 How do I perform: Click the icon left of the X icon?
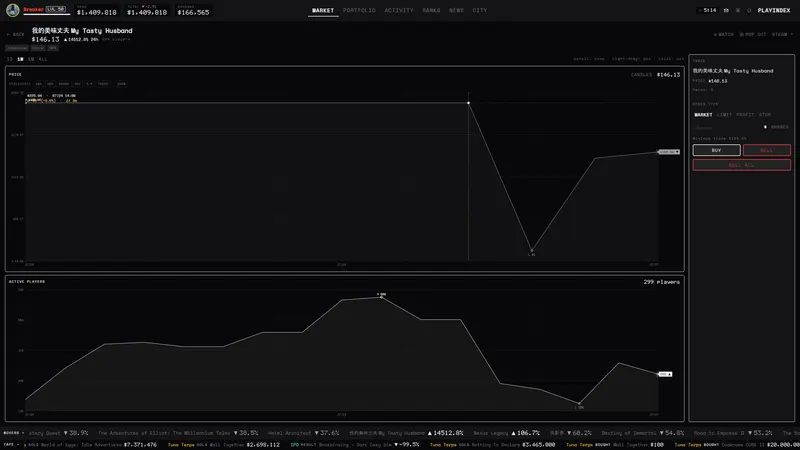click(x=726, y=10)
